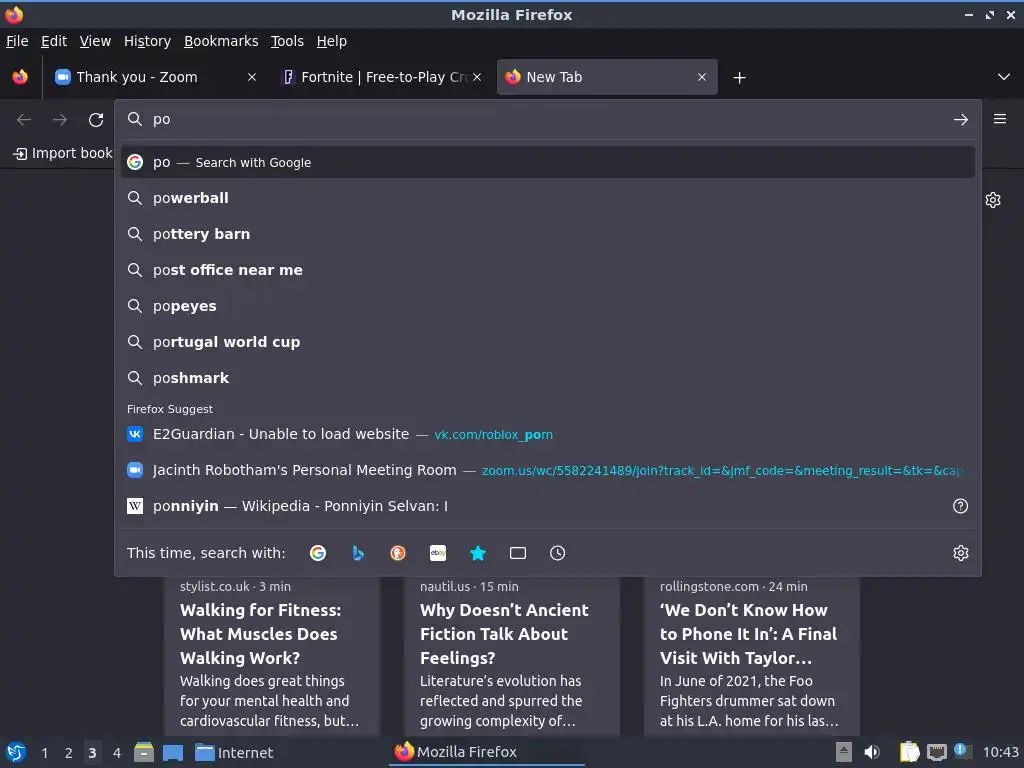Reload the page with the refresh icon
This screenshot has width=1024, height=768.
pos(96,120)
